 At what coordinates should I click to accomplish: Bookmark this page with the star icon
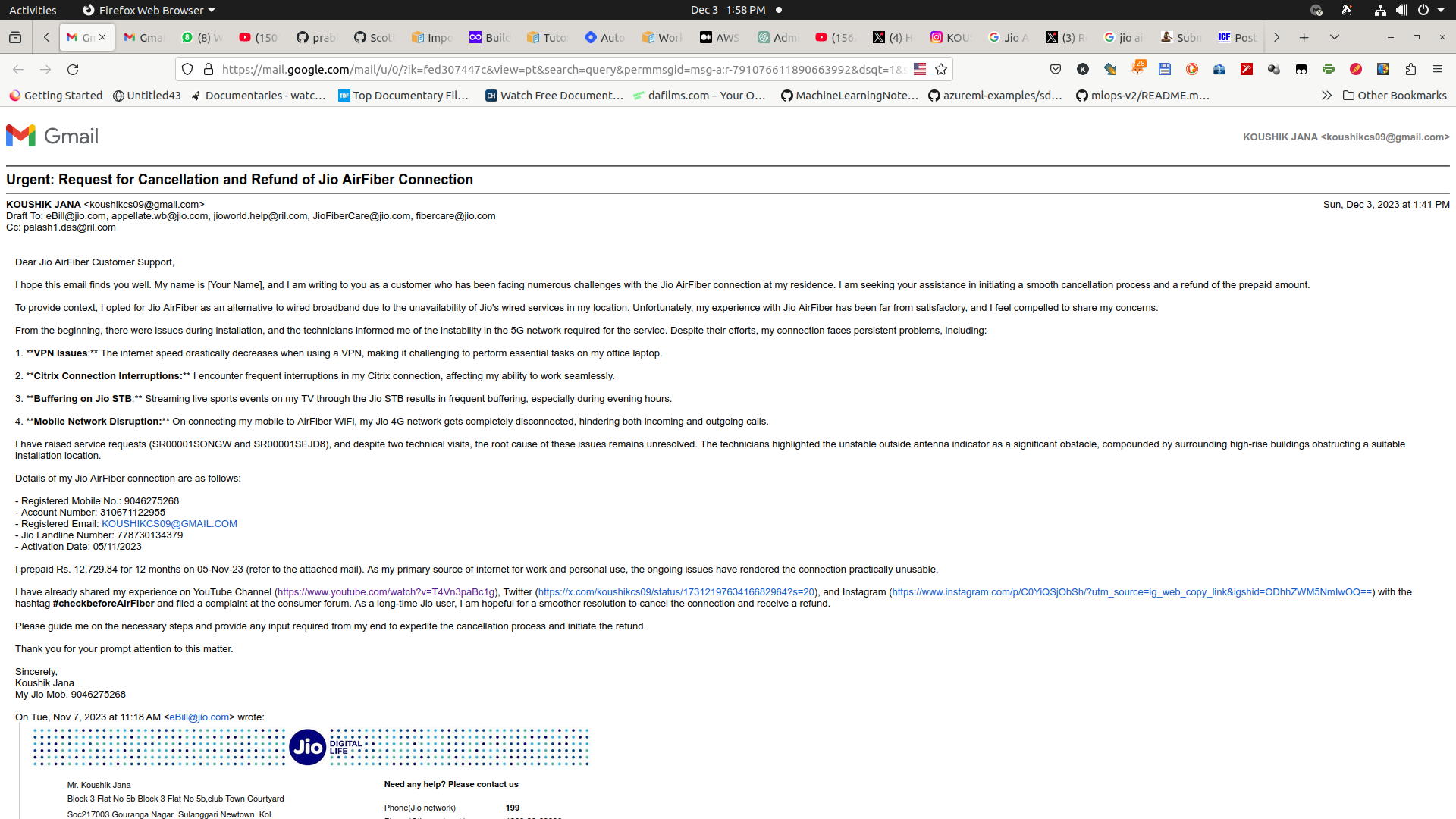click(941, 69)
